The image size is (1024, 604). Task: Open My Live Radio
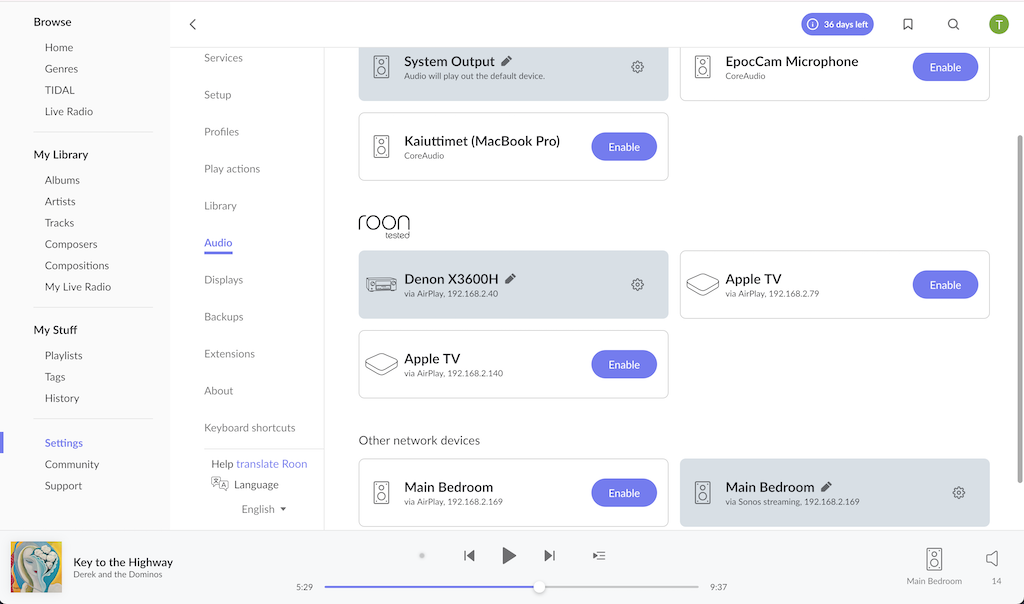pos(78,287)
